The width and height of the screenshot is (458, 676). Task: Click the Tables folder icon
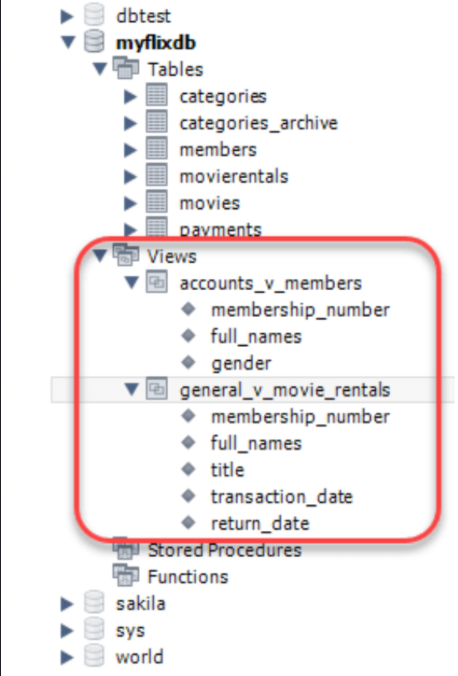(x=125, y=69)
